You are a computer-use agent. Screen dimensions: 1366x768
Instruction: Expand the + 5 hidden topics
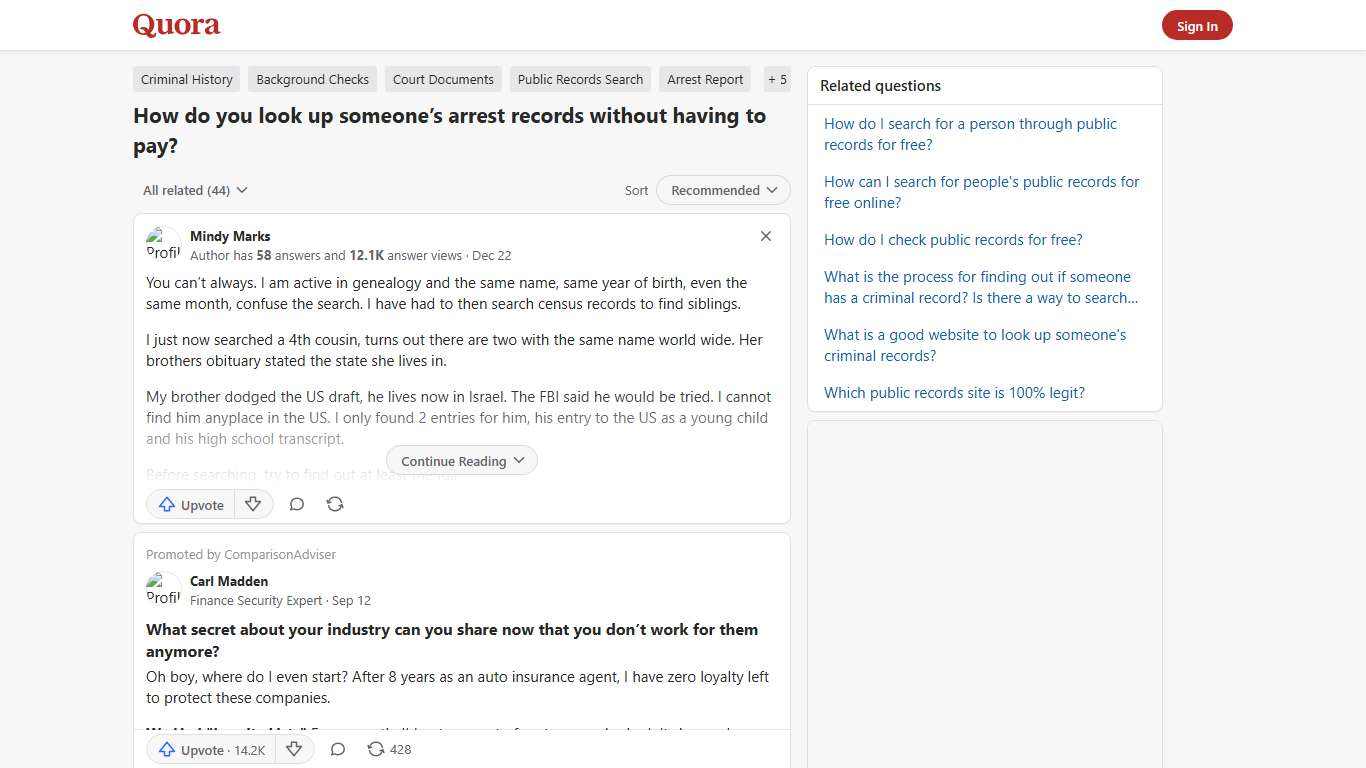(777, 79)
